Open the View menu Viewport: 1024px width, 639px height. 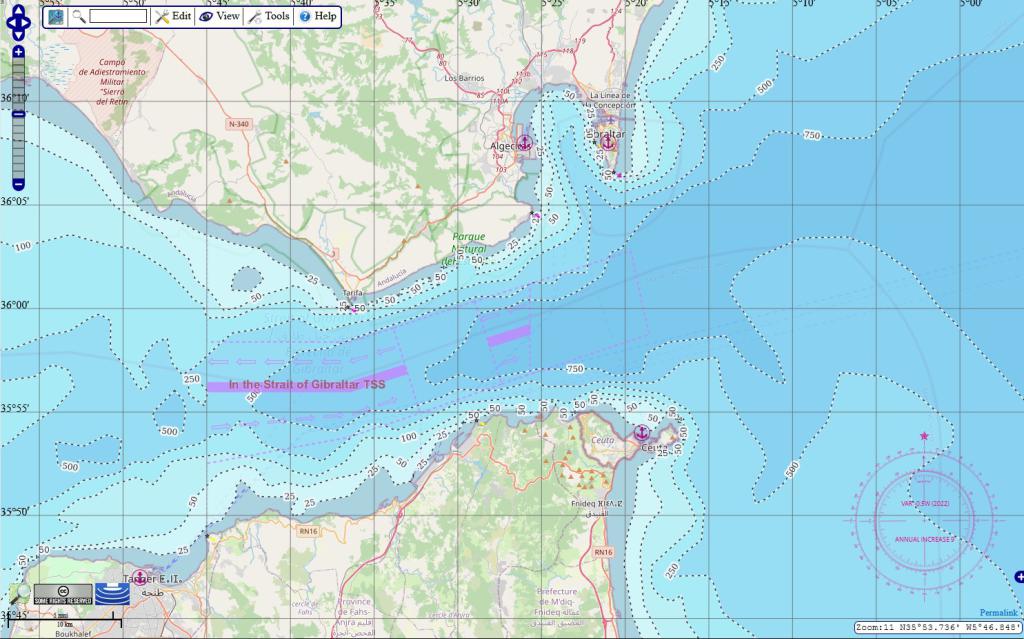220,17
